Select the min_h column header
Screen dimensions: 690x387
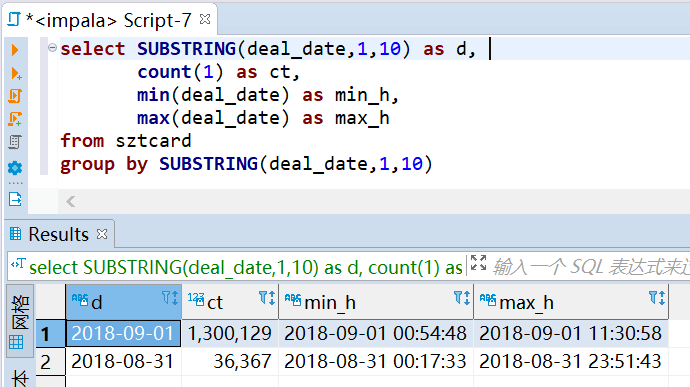click(x=375, y=302)
